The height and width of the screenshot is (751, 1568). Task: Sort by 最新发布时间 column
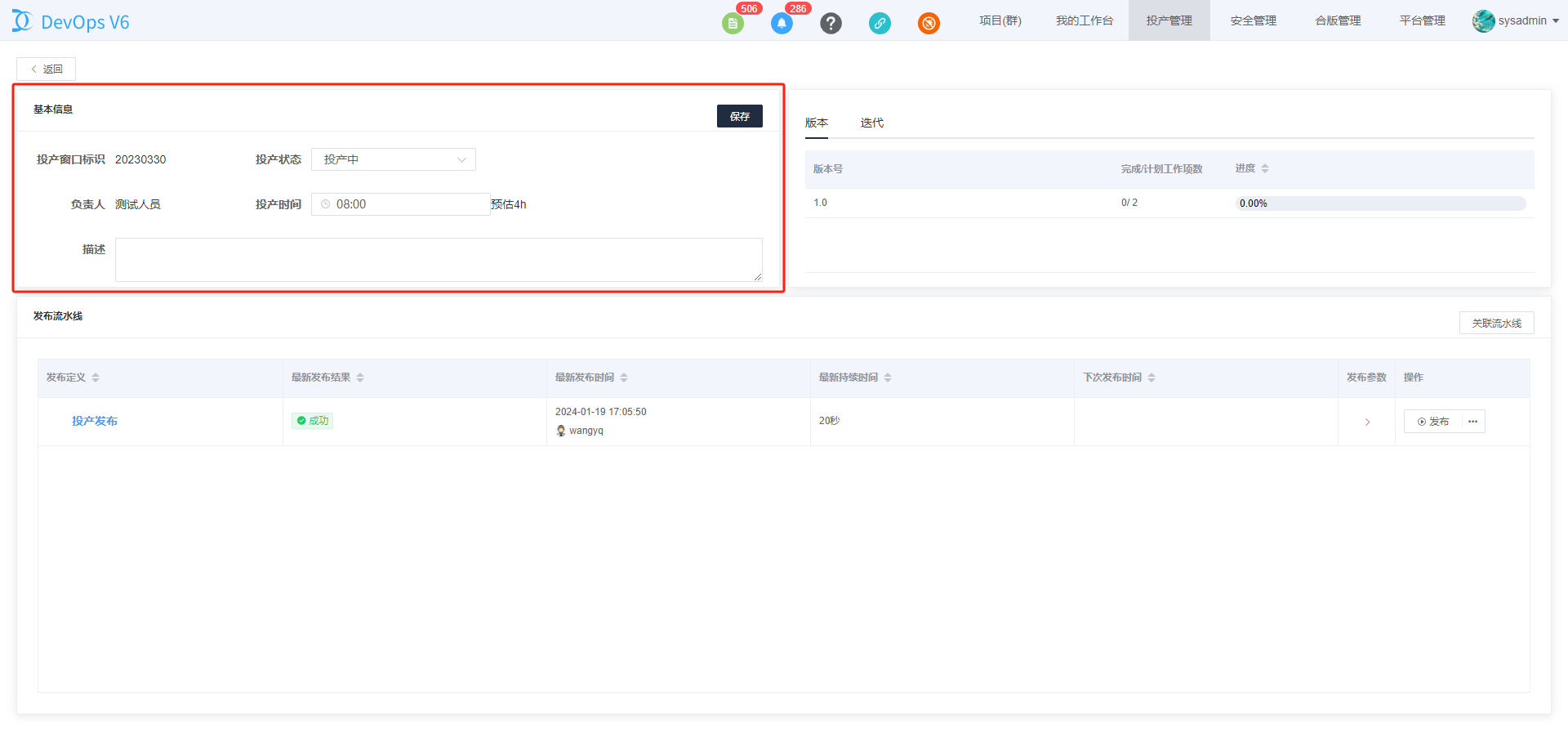[624, 378]
